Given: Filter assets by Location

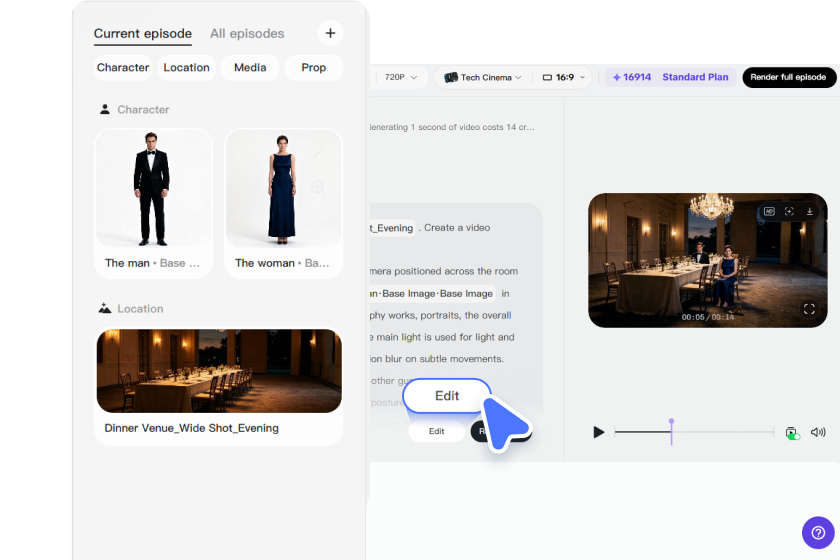Looking at the screenshot, I should (x=186, y=68).
